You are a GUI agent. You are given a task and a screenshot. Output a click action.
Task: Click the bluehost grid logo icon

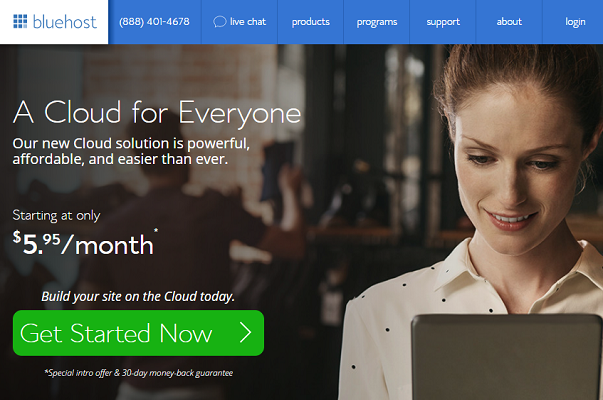point(20,22)
